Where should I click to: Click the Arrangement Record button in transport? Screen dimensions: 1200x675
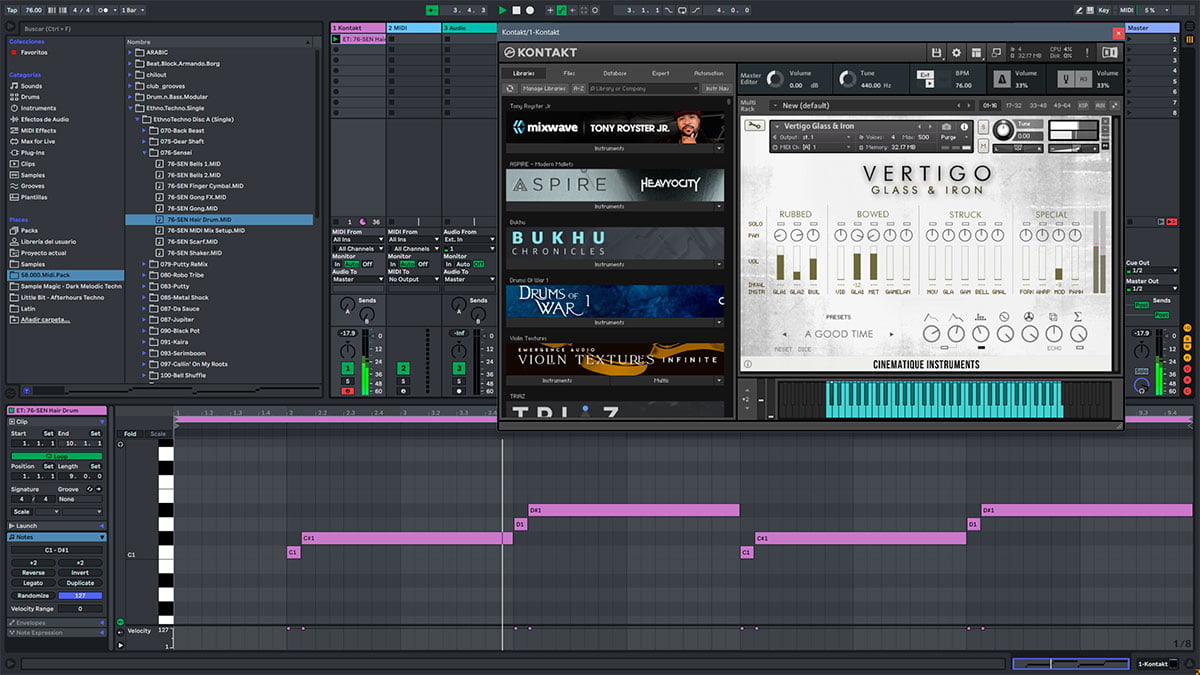528,10
